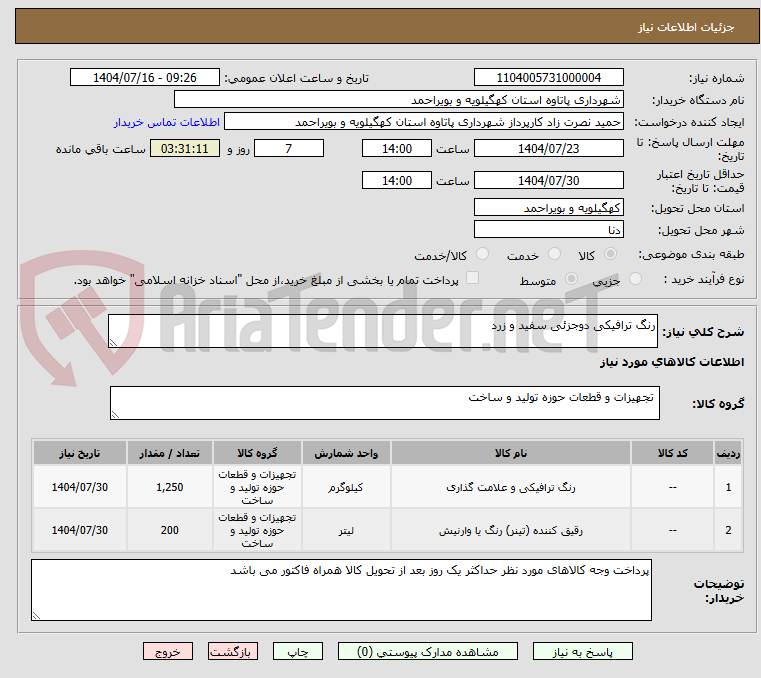Click the row 2 need date 1404/07/30
The height and width of the screenshot is (678, 761).
point(80,530)
